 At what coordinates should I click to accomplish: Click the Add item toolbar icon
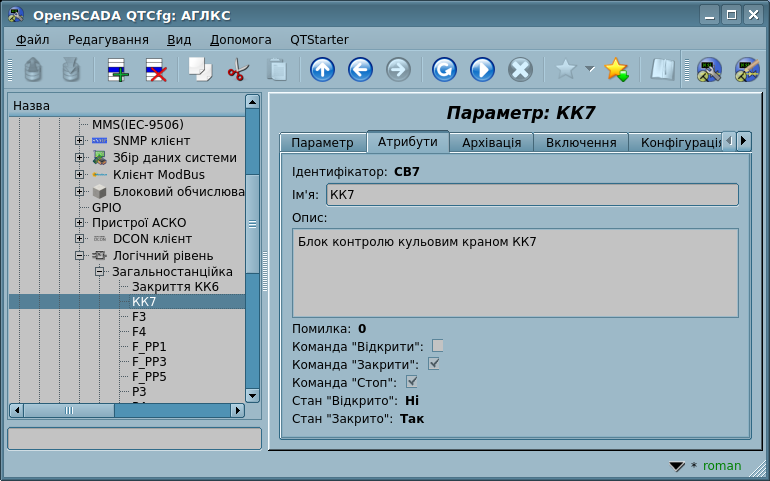(x=118, y=70)
